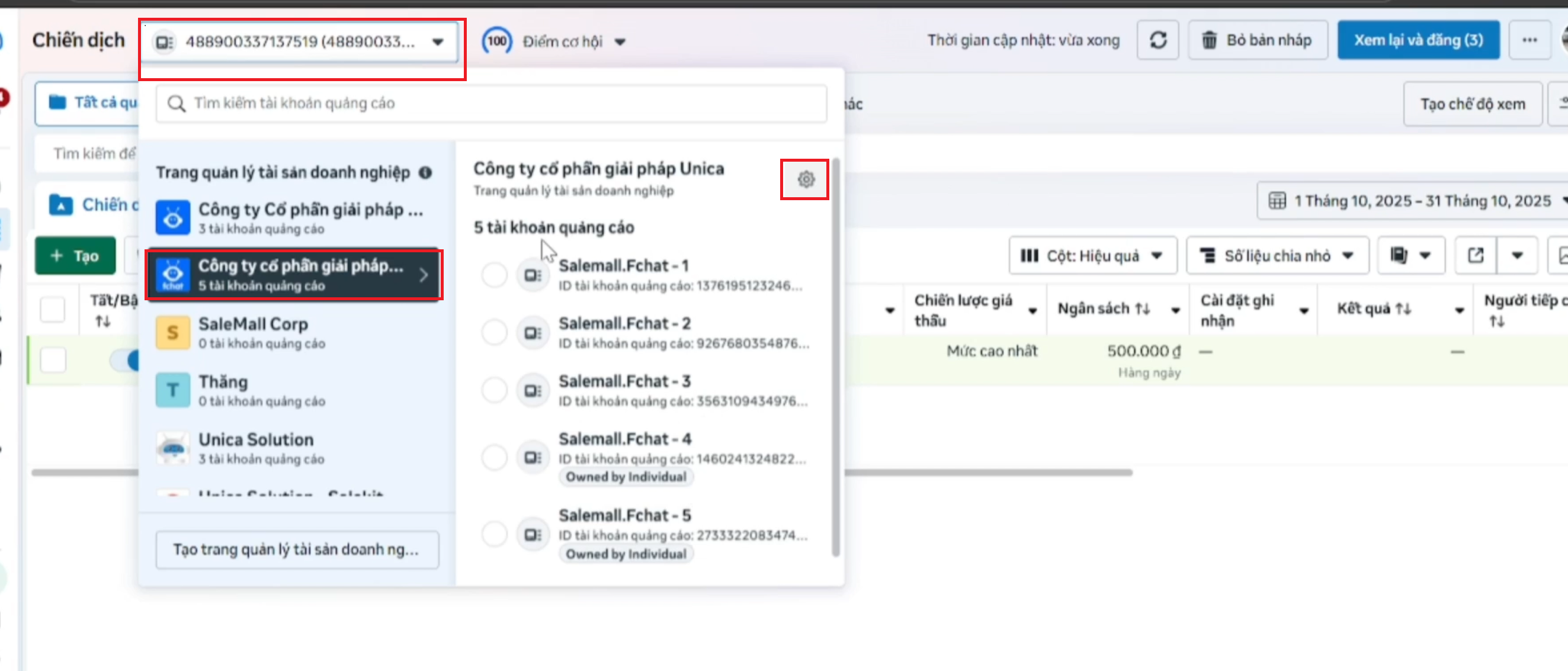Click the 100 opportunity score badge
Viewport: 1568px width, 671px height.
click(496, 41)
